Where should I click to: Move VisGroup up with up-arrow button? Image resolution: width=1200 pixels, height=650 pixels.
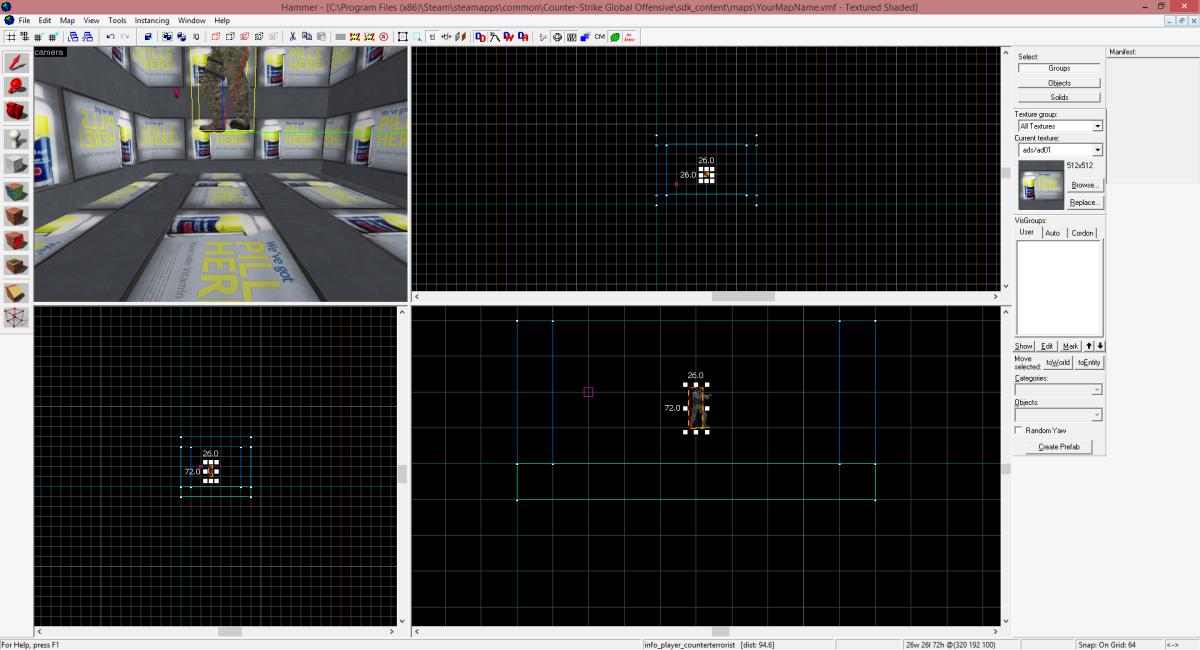(x=1089, y=346)
